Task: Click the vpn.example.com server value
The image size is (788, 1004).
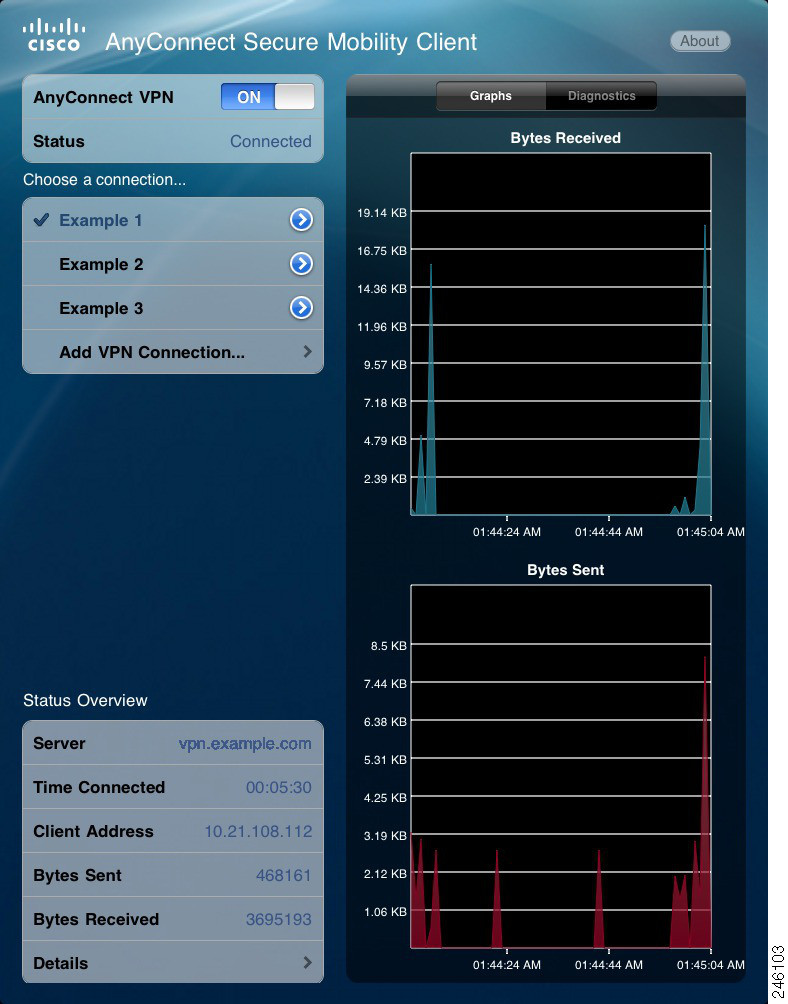Action: click(245, 744)
